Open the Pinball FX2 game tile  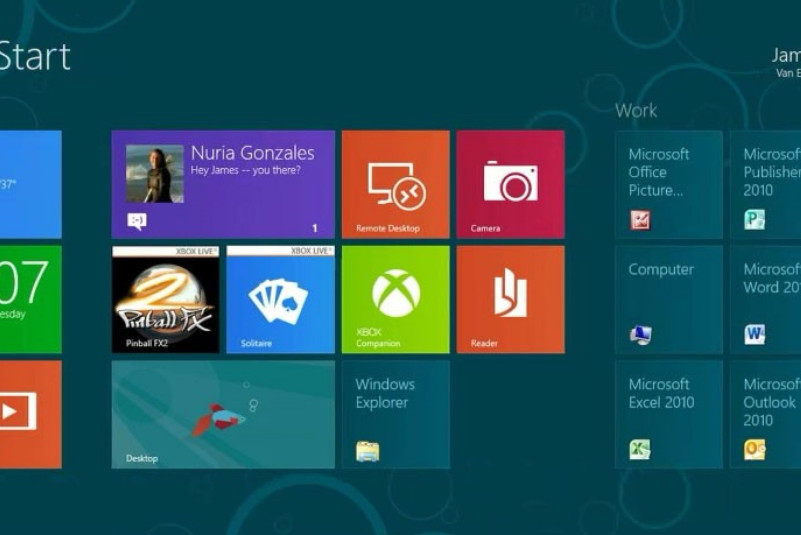[x=166, y=299]
